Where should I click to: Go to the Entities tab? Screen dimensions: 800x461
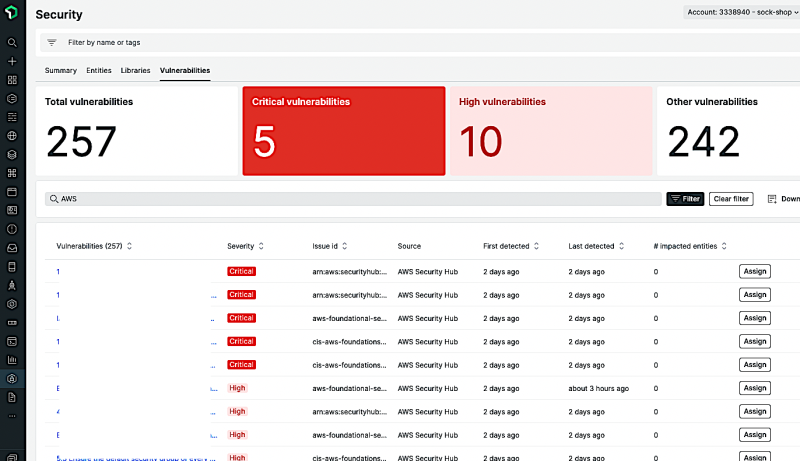tap(99, 71)
